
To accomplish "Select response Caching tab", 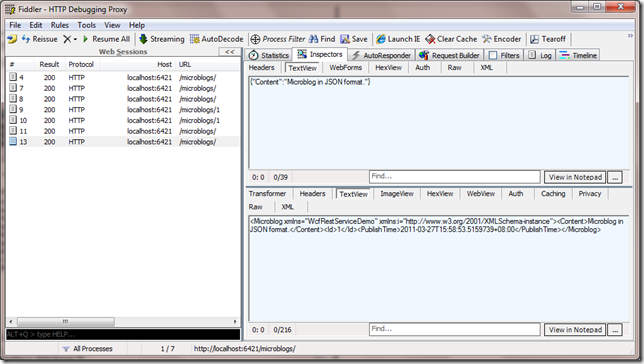I will 553,194.
